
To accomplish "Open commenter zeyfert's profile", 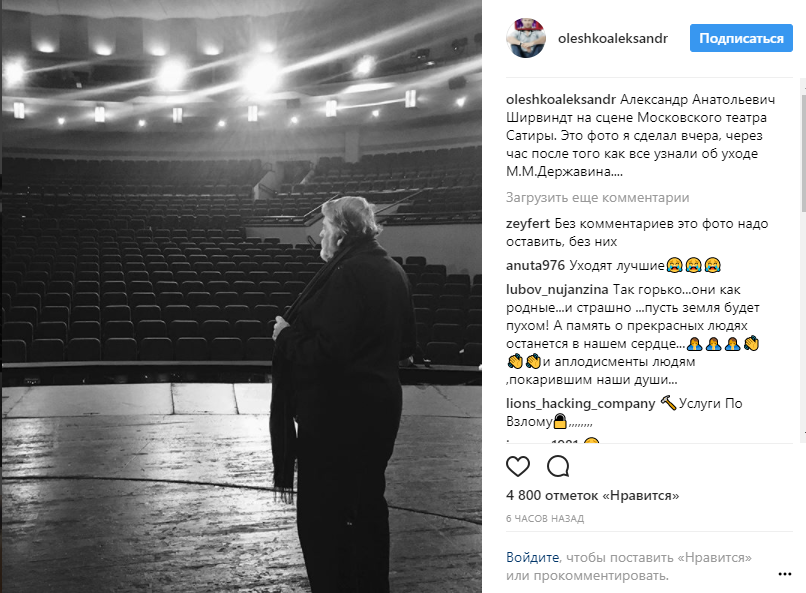I will (x=528, y=224).
